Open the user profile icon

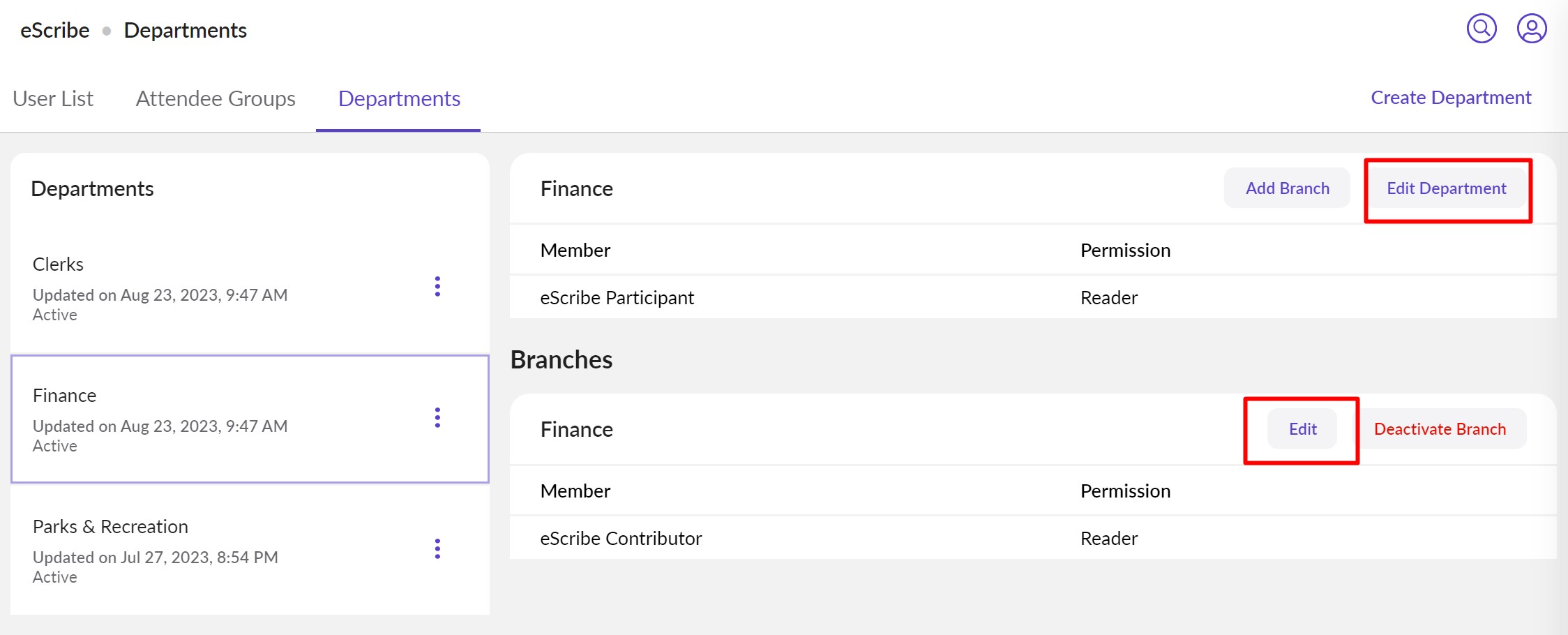click(x=1532, y=29)
